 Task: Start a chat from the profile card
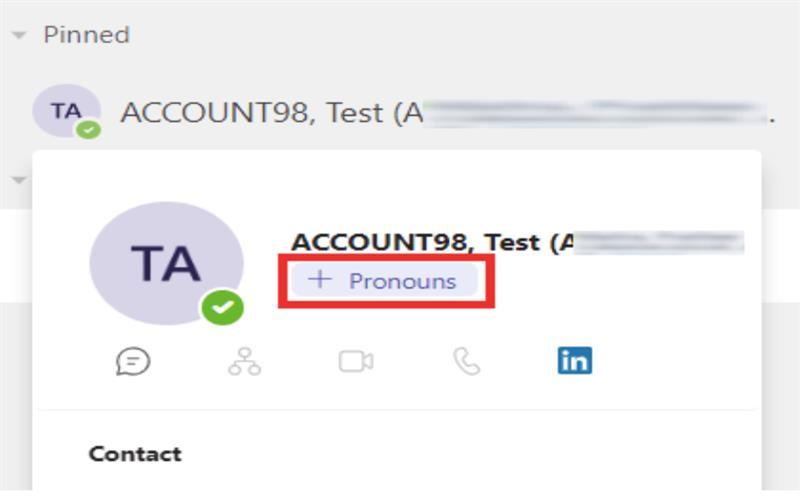pos(133,361)
